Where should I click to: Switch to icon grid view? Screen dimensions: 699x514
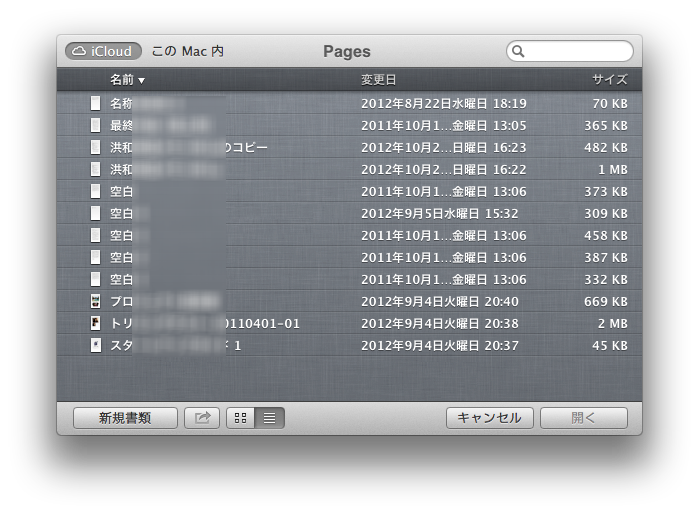[240, 418]
